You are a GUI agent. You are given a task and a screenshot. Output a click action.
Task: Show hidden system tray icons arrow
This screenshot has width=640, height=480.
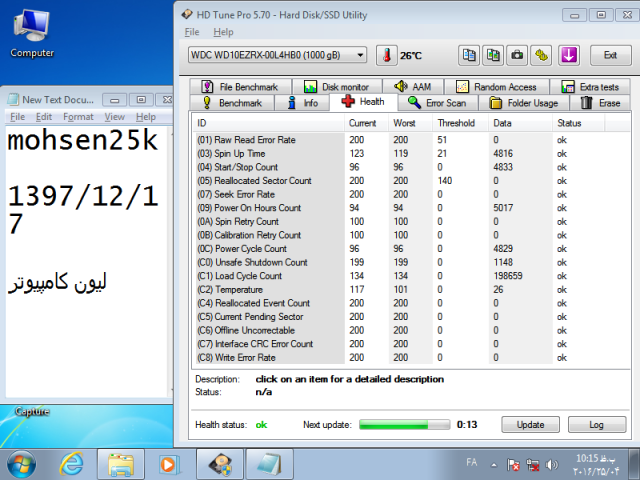(x=494, y=465)
